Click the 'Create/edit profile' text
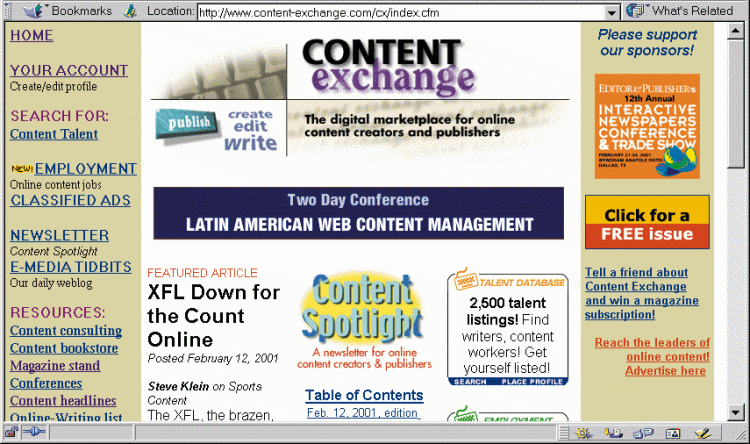The height and width of the screenshot is (444, 750). click(54, 87)
